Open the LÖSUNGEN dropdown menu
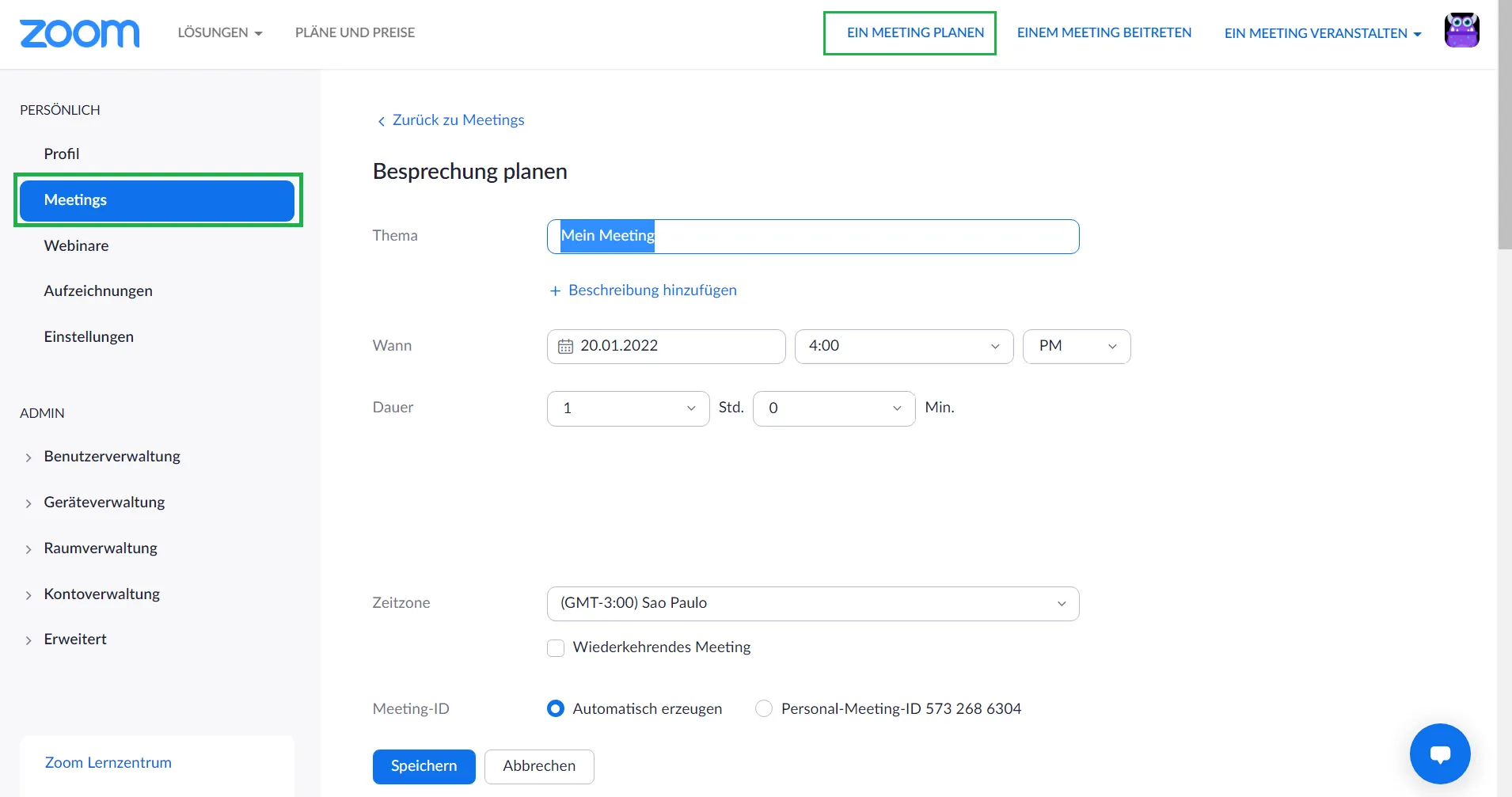The height and width of the screenshot is (797, 1512). tap(220, 32)
